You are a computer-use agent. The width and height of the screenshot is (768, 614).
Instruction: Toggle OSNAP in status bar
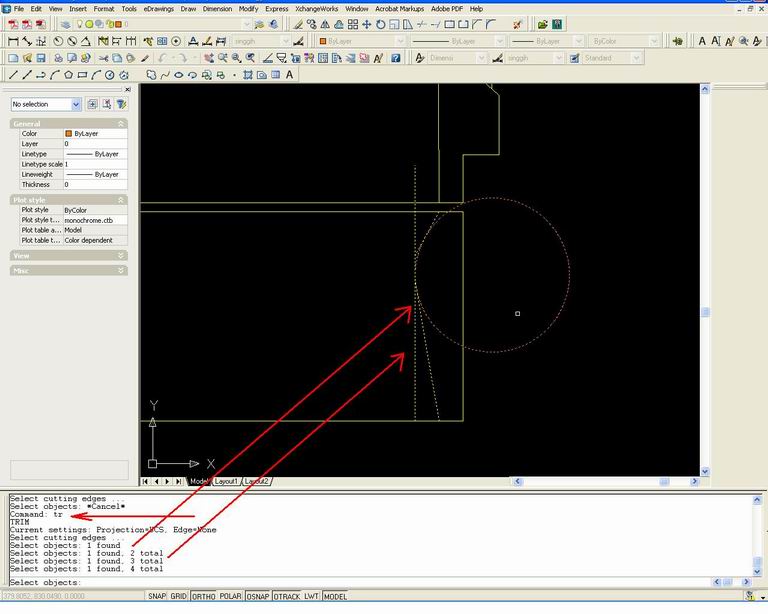[258, 596]
